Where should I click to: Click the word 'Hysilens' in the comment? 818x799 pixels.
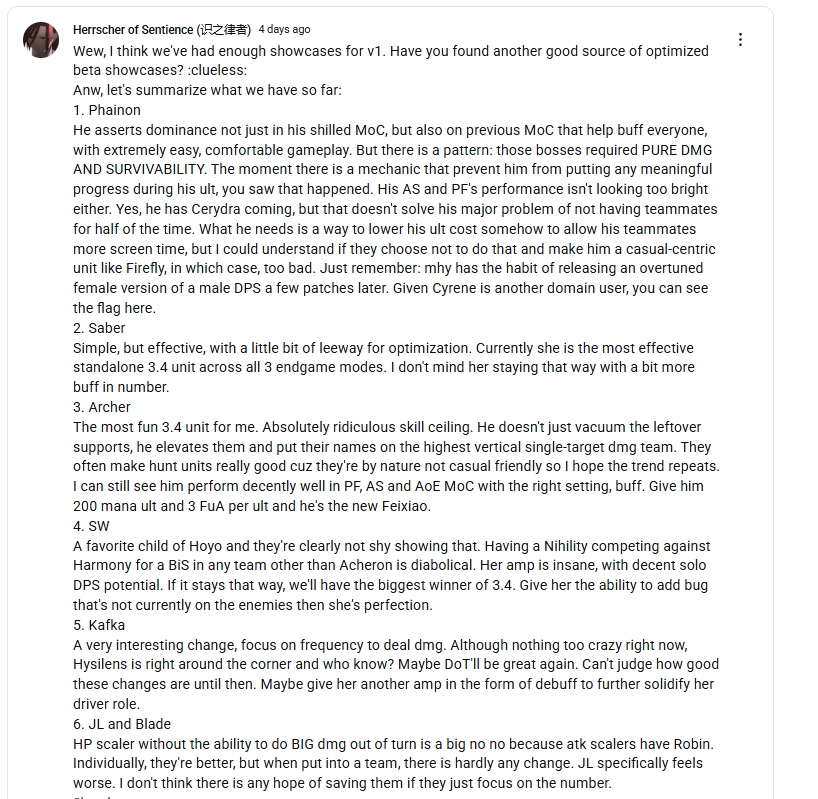(x=100, y=664)
